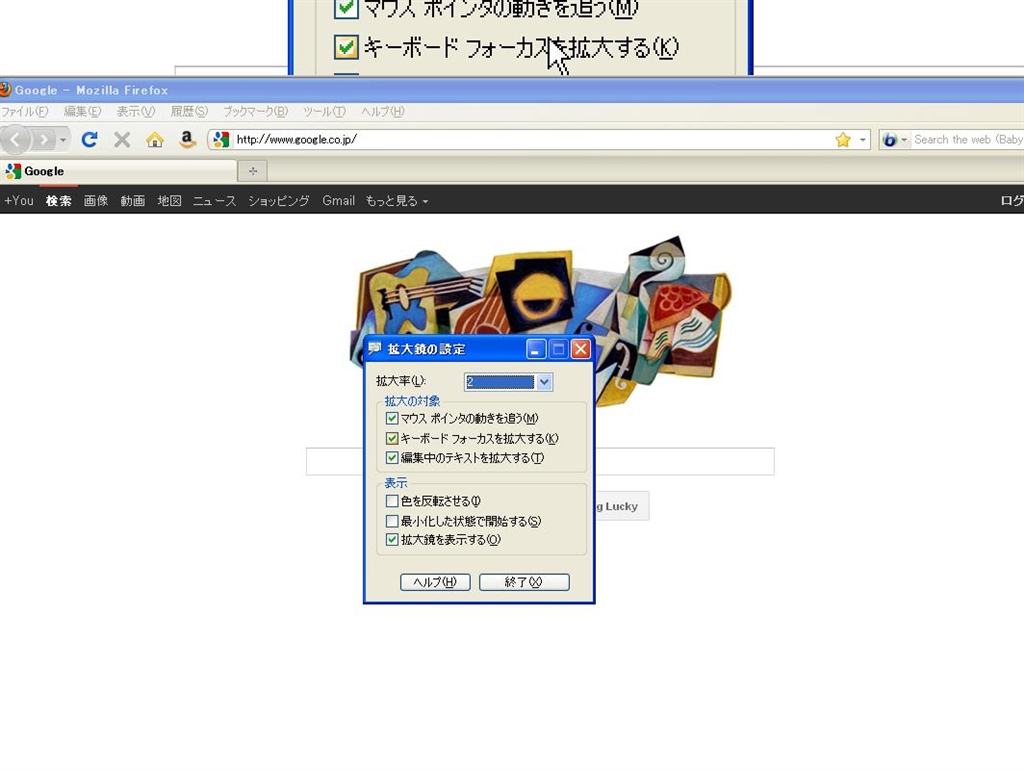Uncheck 編集中のテキストを拡大する option
The width and height of the screenshot is (1024, 770).
[392, 458]
